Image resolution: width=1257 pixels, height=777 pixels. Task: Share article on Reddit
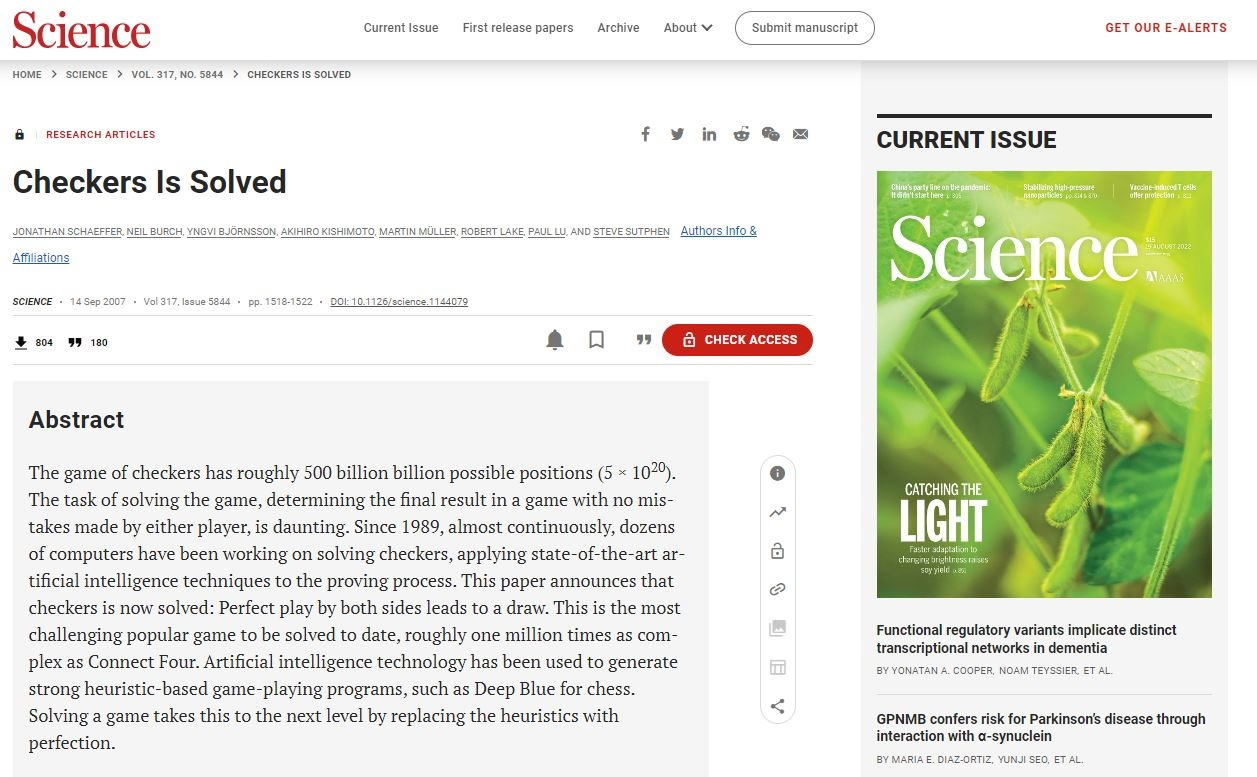coord(741,135)
